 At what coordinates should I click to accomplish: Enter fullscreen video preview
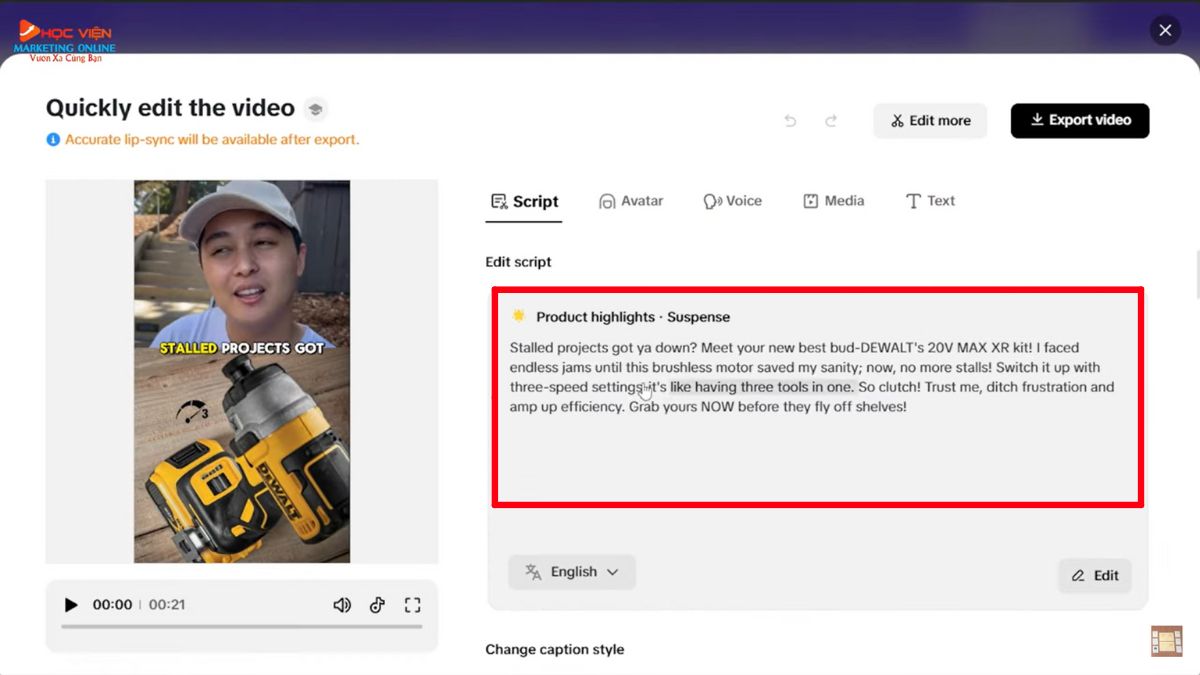(412, 605)
